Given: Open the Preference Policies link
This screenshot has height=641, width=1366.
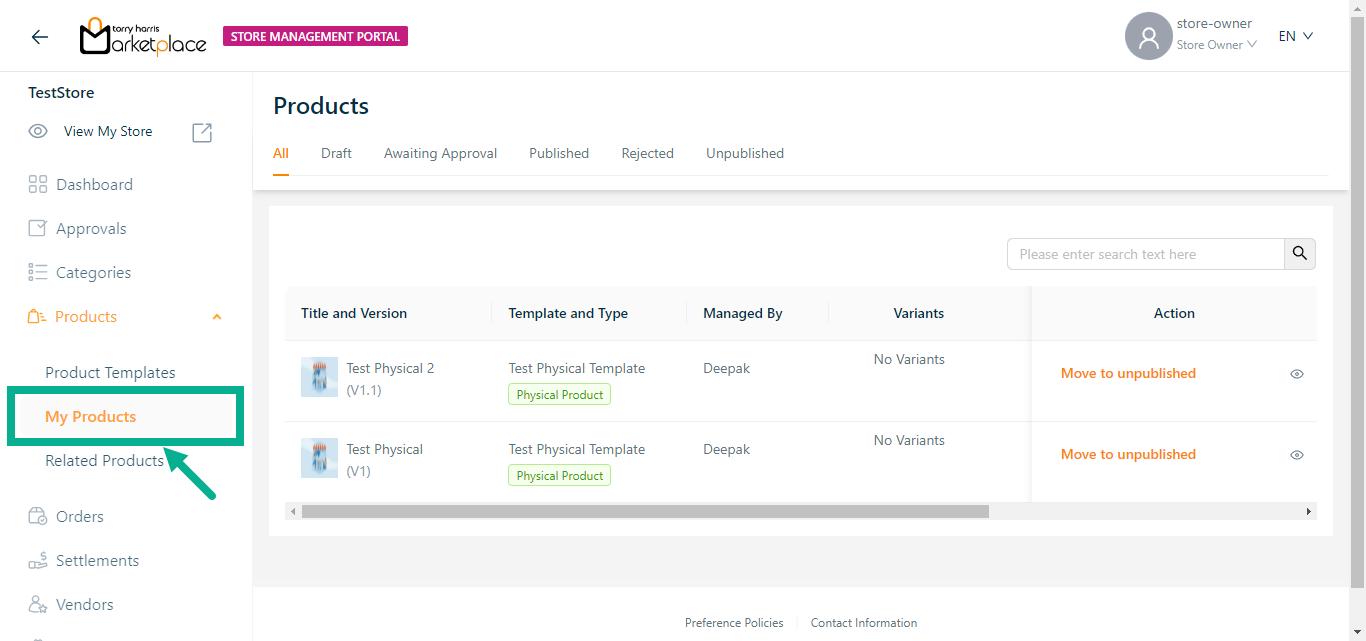Looking at the screenshot, I should pyautogui.click(x=734, y=623).
